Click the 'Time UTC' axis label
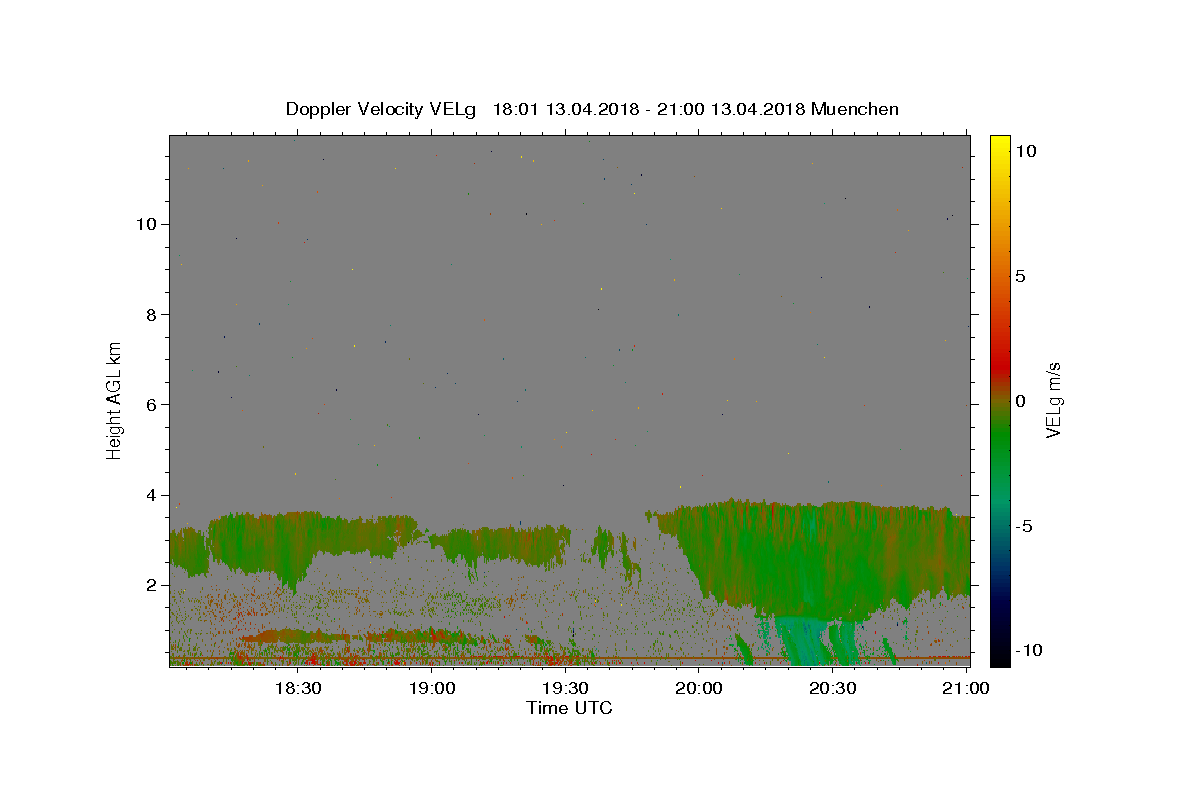The width and height of the screenshot is (1200, 800). 569,708
